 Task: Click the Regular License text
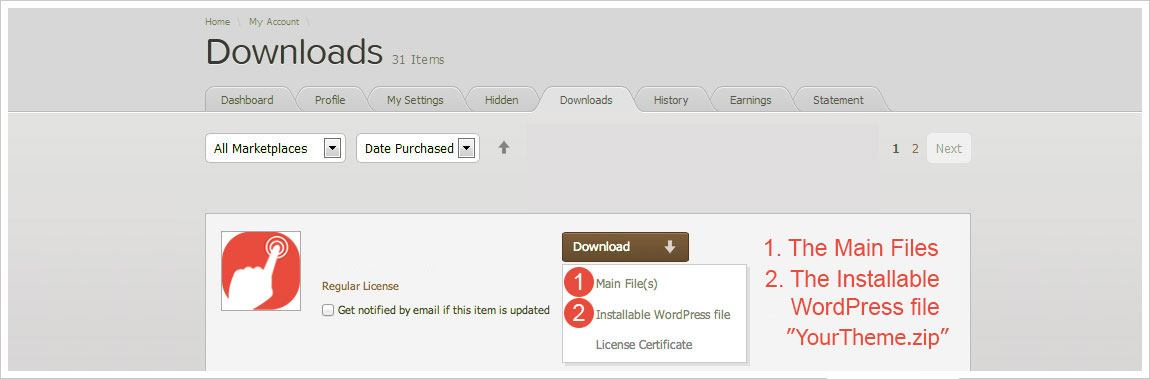click(360, 287)
